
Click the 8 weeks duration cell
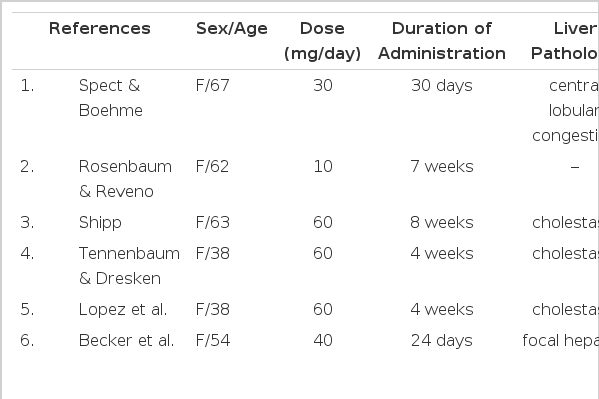[x=442, y=222]
